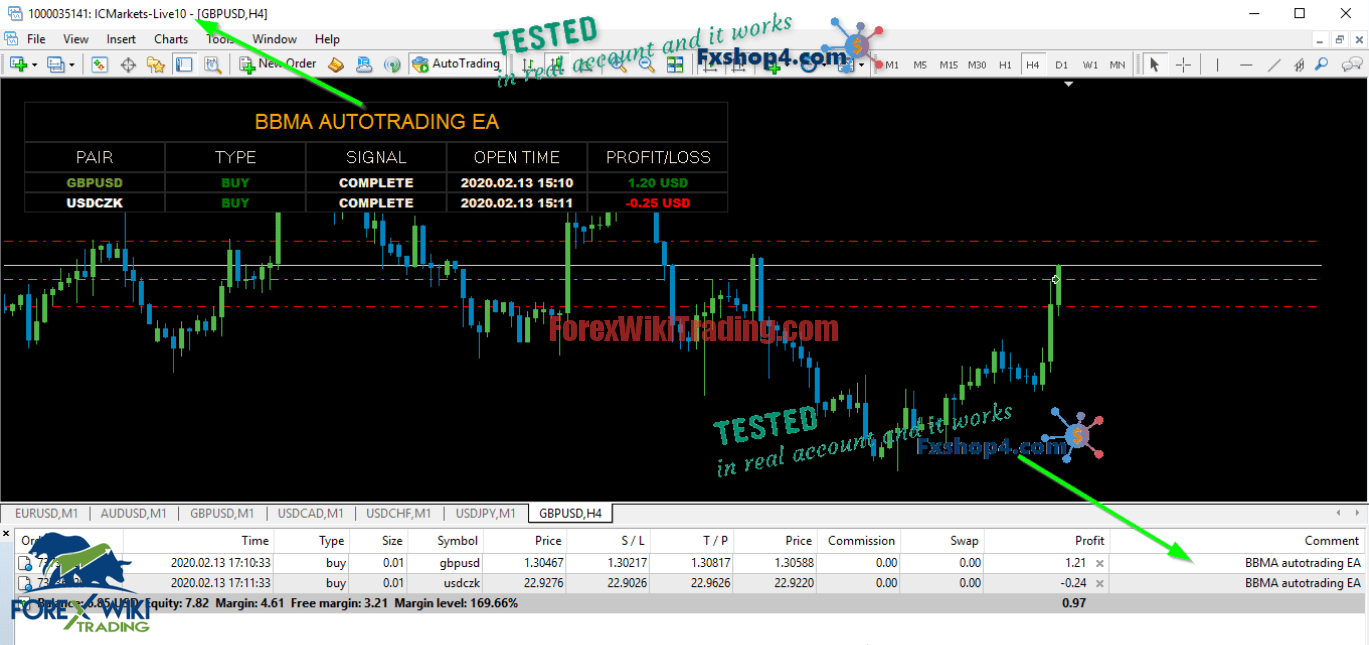Screen dimensions: 1369x645
Task: Expand the Profiles dropdown arrow
Action: [71, 64]
